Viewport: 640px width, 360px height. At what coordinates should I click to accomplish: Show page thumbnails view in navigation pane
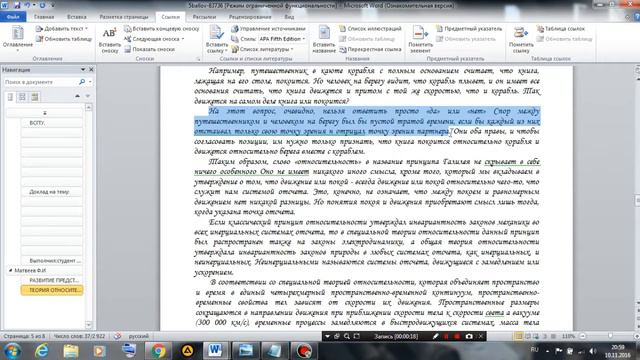tap(22, 97)
